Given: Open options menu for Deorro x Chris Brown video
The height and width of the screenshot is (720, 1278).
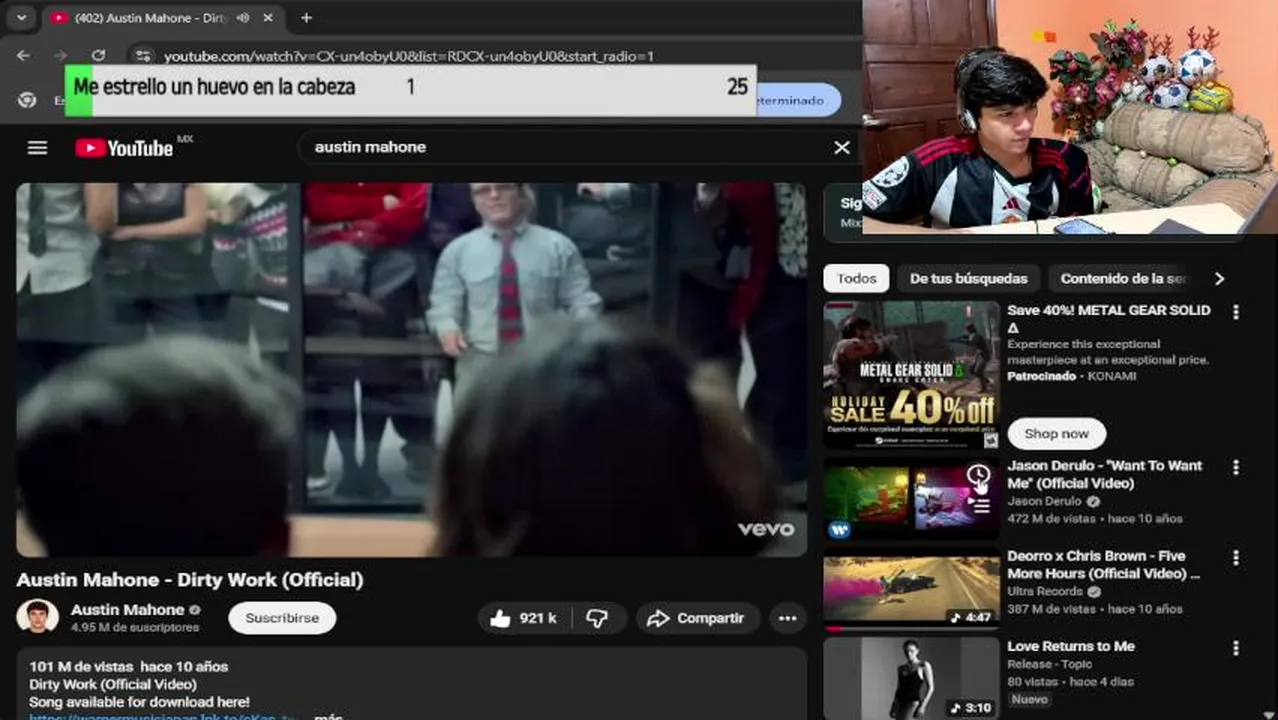Looking at the screenshot, I should tap(1236, 558).
